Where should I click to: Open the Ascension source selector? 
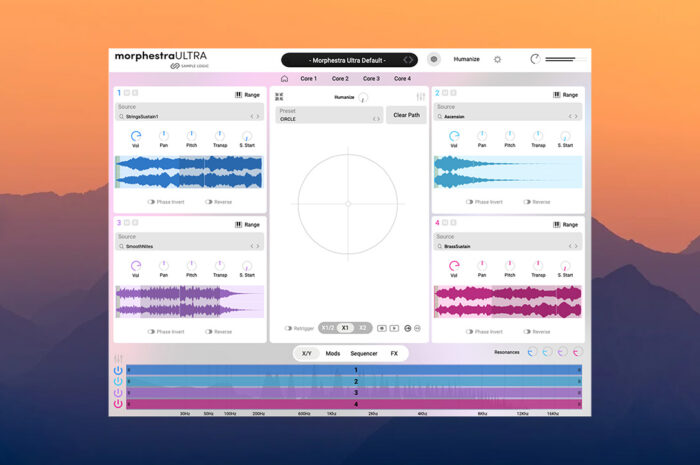tap(508, 112)
